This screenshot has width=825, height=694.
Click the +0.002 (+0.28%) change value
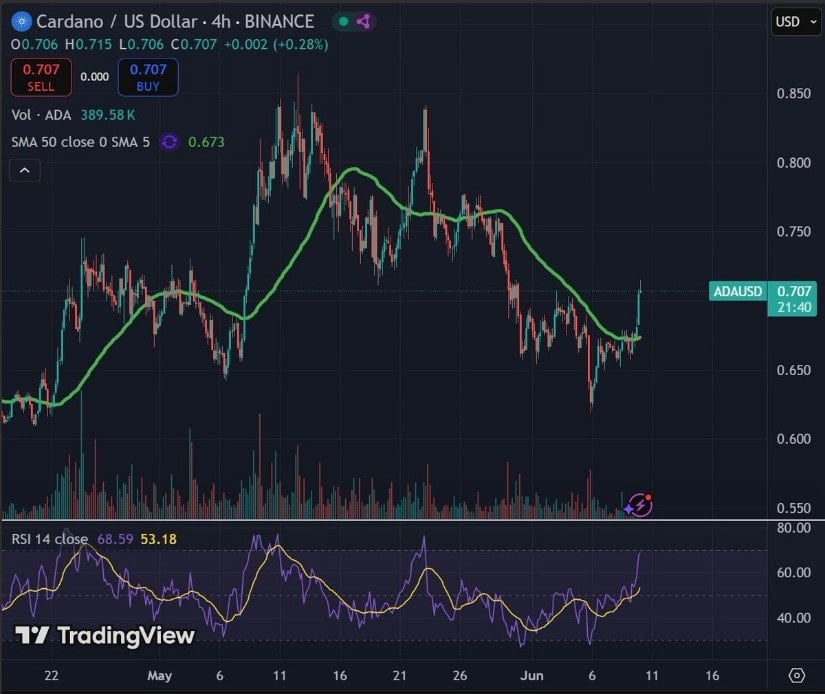click(x=276, y=44)
